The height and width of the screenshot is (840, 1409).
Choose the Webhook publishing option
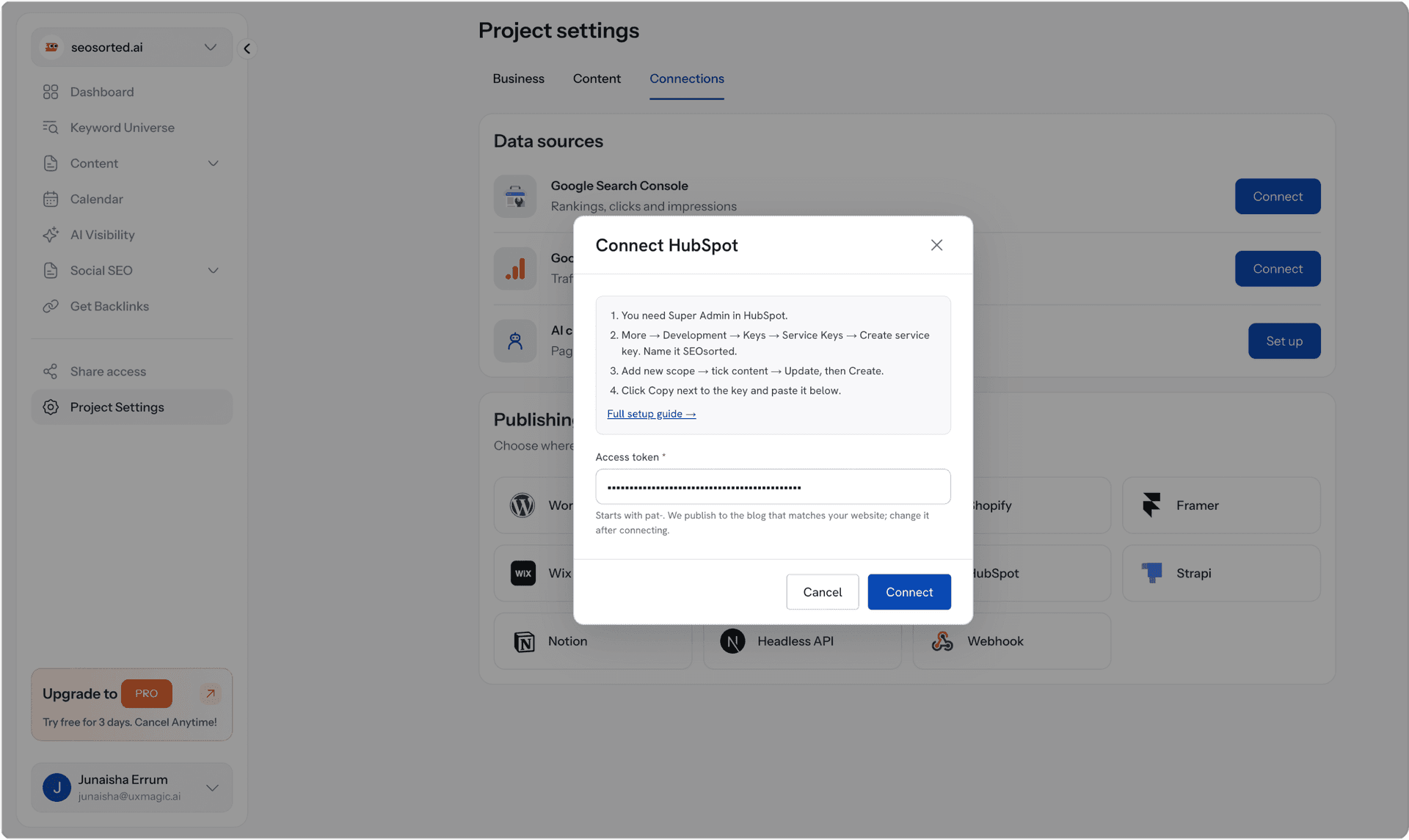[x=1011, y=641]
